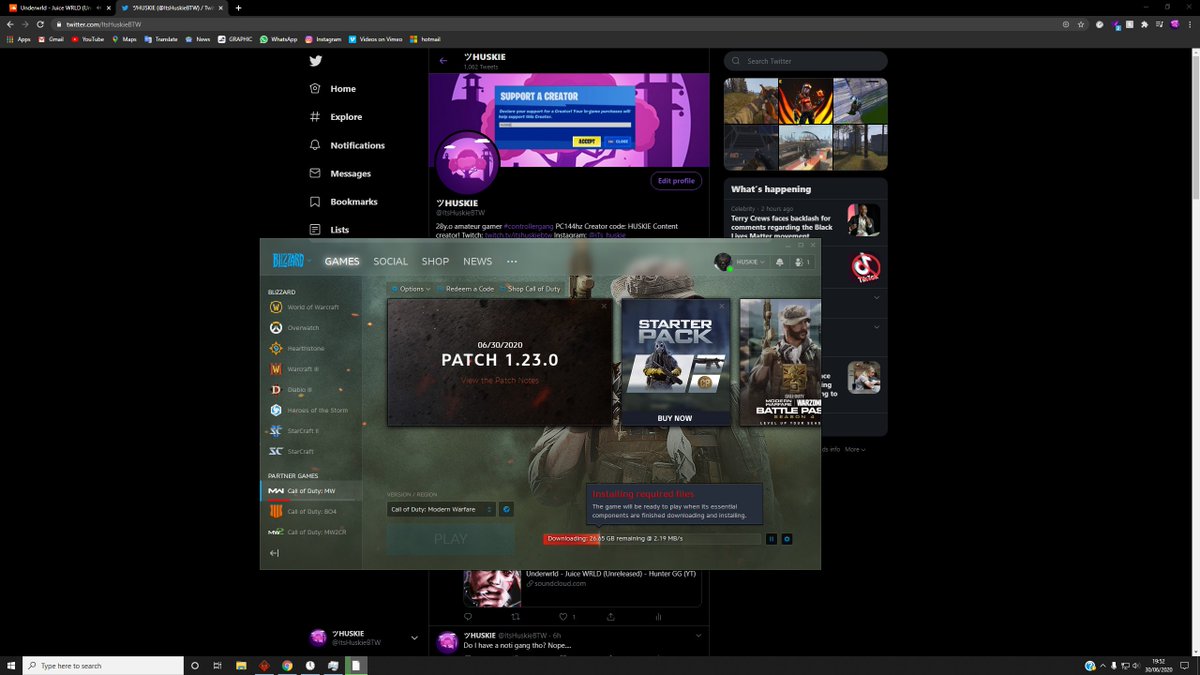The width and height of the screenshot is (1200, 675).
Task: Switch to the SOCIAL tab
Action: pyautogui.click(x=391, y=261)
